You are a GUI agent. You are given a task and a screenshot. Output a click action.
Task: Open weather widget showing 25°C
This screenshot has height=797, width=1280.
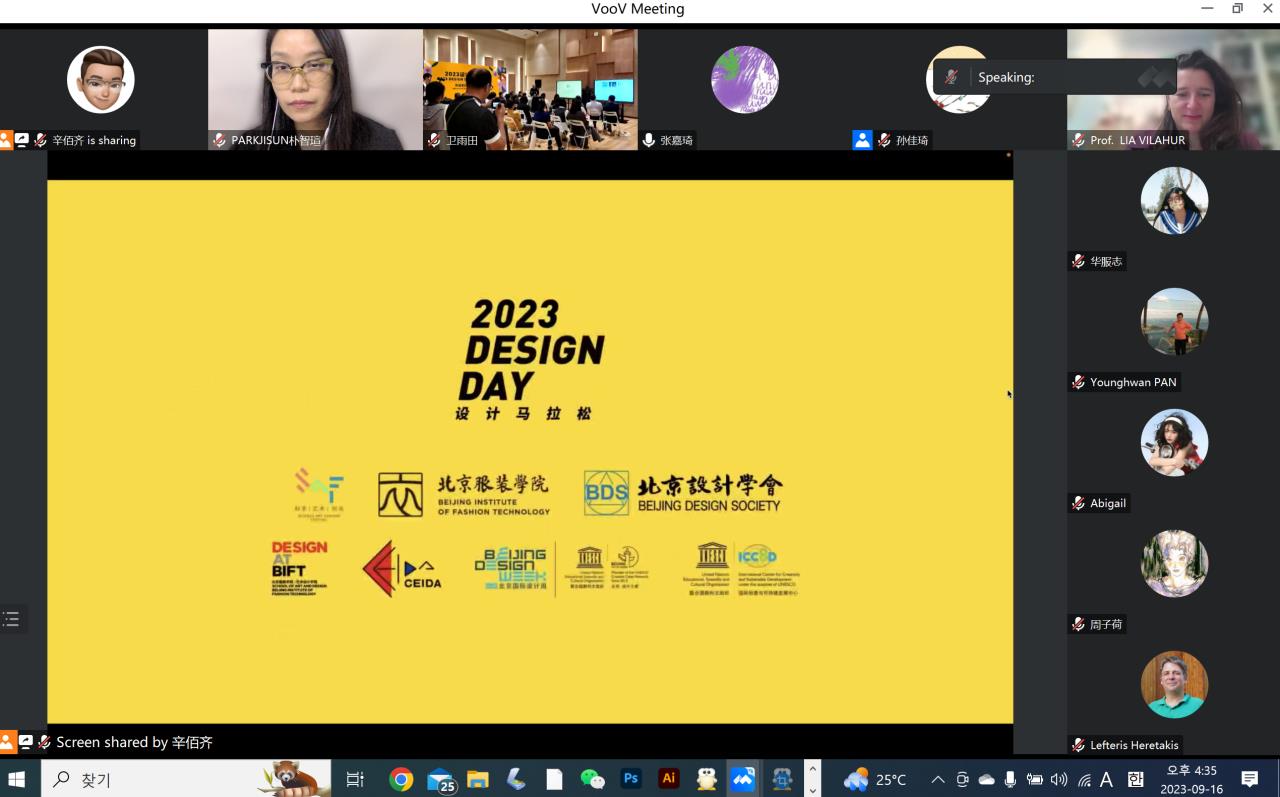(875, 779)
